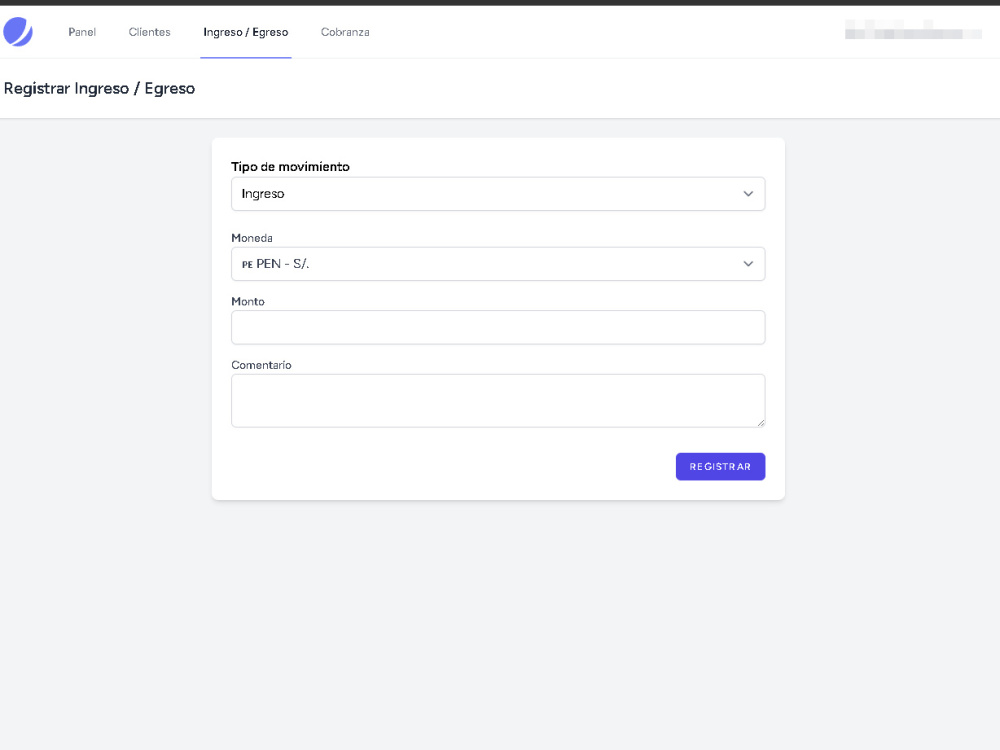Click the 'Registrar Ingreso / Egreso' heading
Image resolution: width=1000 pixels, height=750 pixels.
(x=99, y=89)
